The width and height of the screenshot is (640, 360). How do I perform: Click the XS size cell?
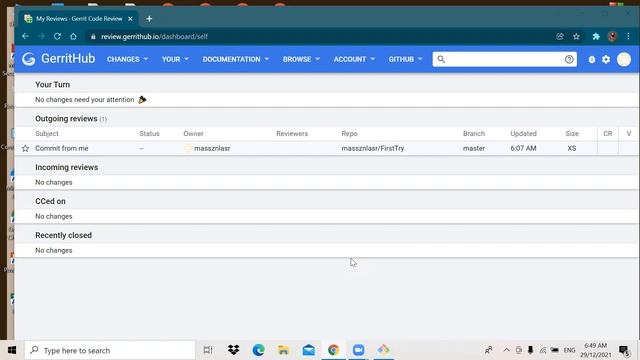tap(571, 149)
